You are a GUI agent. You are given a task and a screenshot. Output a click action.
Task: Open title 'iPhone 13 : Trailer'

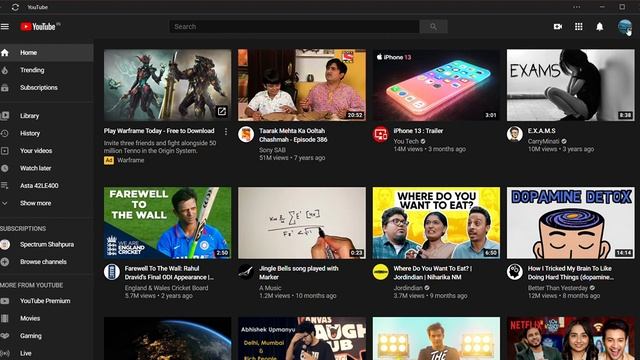pos(418,131)
